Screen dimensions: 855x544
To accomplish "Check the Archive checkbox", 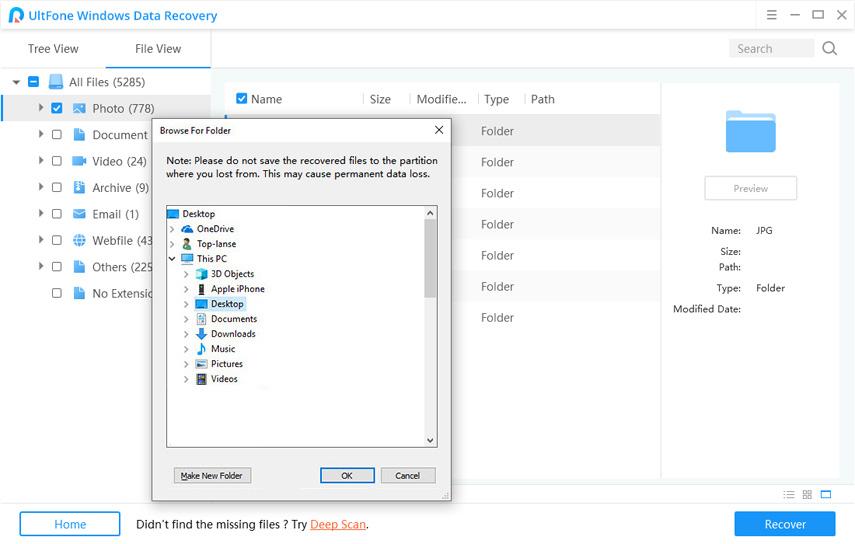I will (56, 187).
